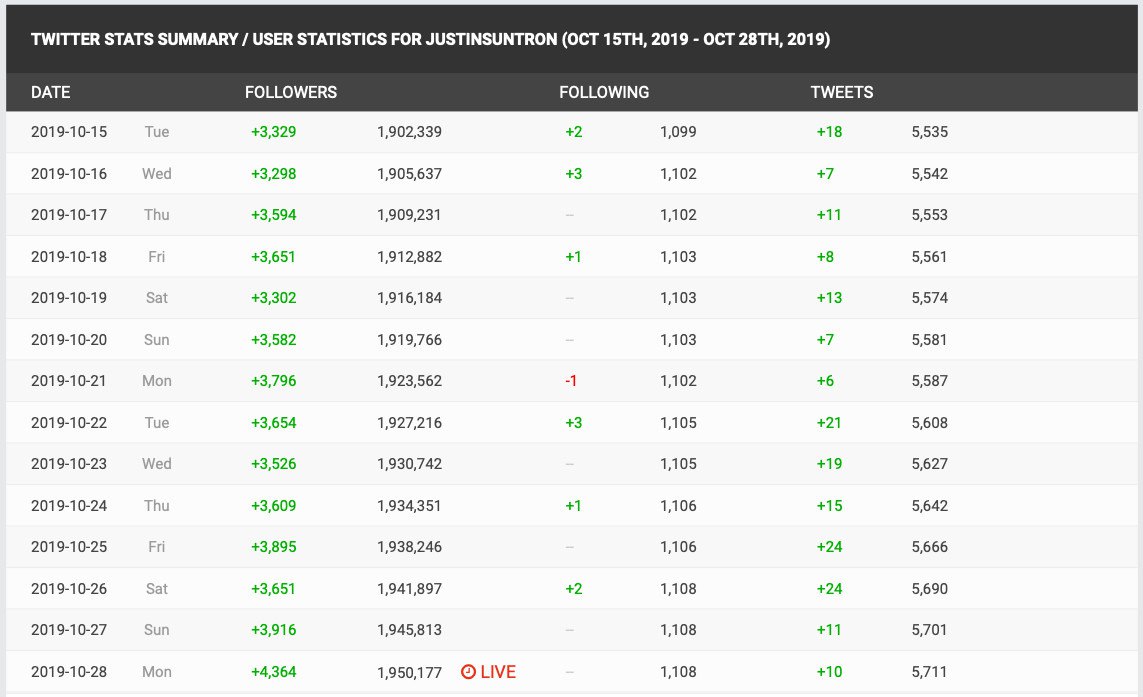
Task: Click the red LIVE clock icon
Action: pos(468,671)
